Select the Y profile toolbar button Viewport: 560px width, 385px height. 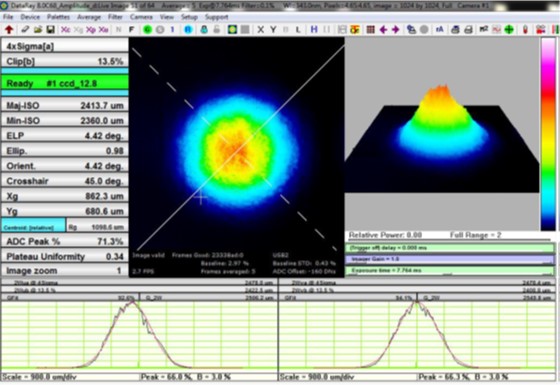click(273, 30)
